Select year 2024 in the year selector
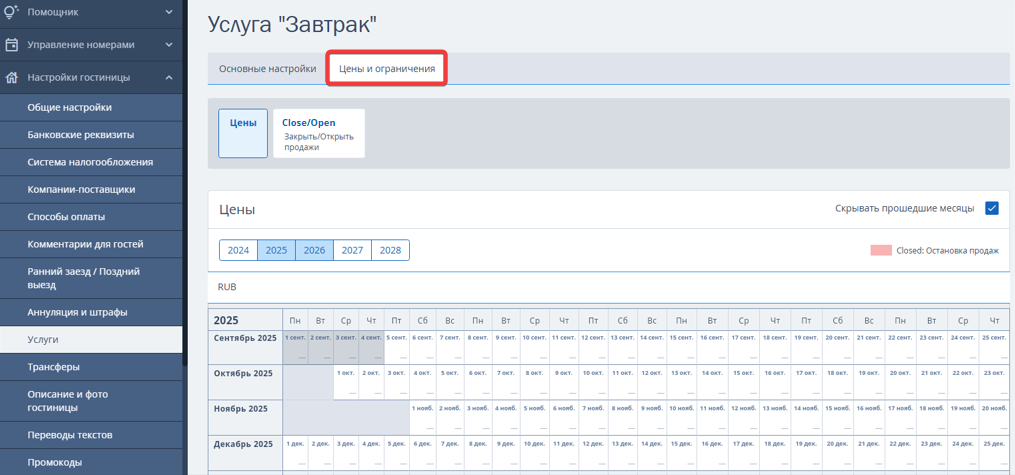This screenshot has width=1015, height=475. tap(238, 250)
